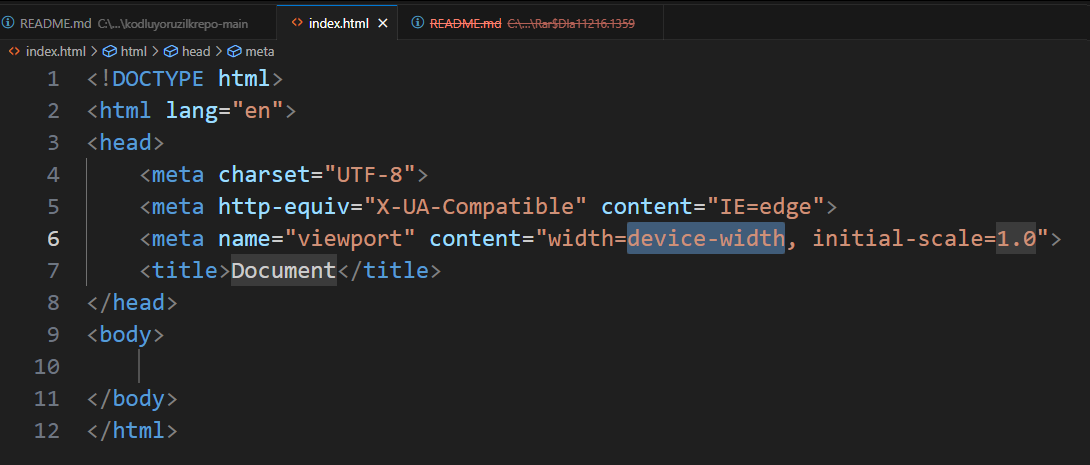Click the http-equiv attribute name

[x=284, y=206]
